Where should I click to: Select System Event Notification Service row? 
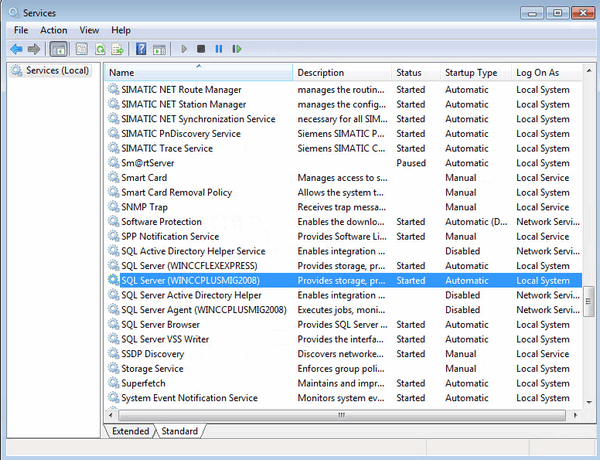click(343, 398)
